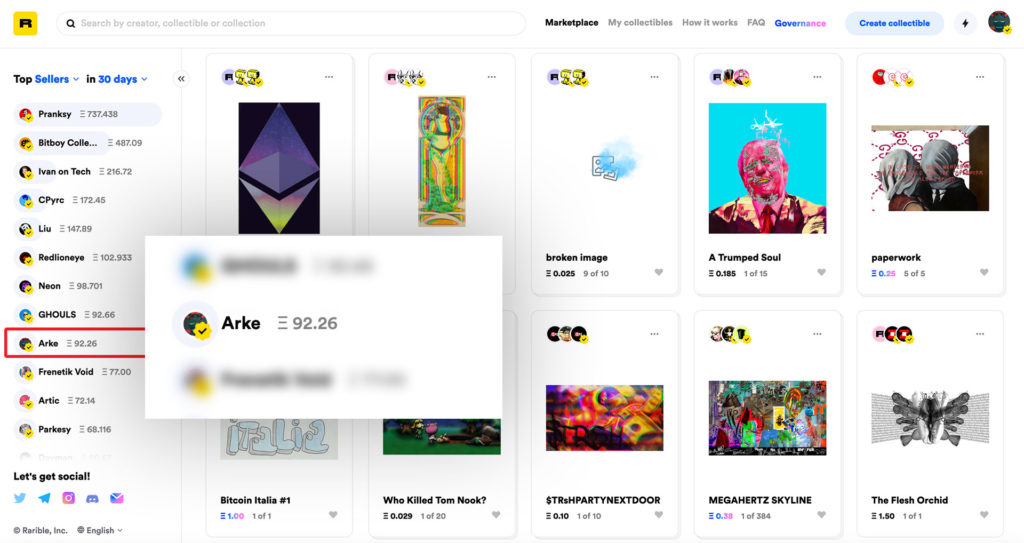1024x543 pixels.
Task: Open the English language selector
Action: point(100,530)
